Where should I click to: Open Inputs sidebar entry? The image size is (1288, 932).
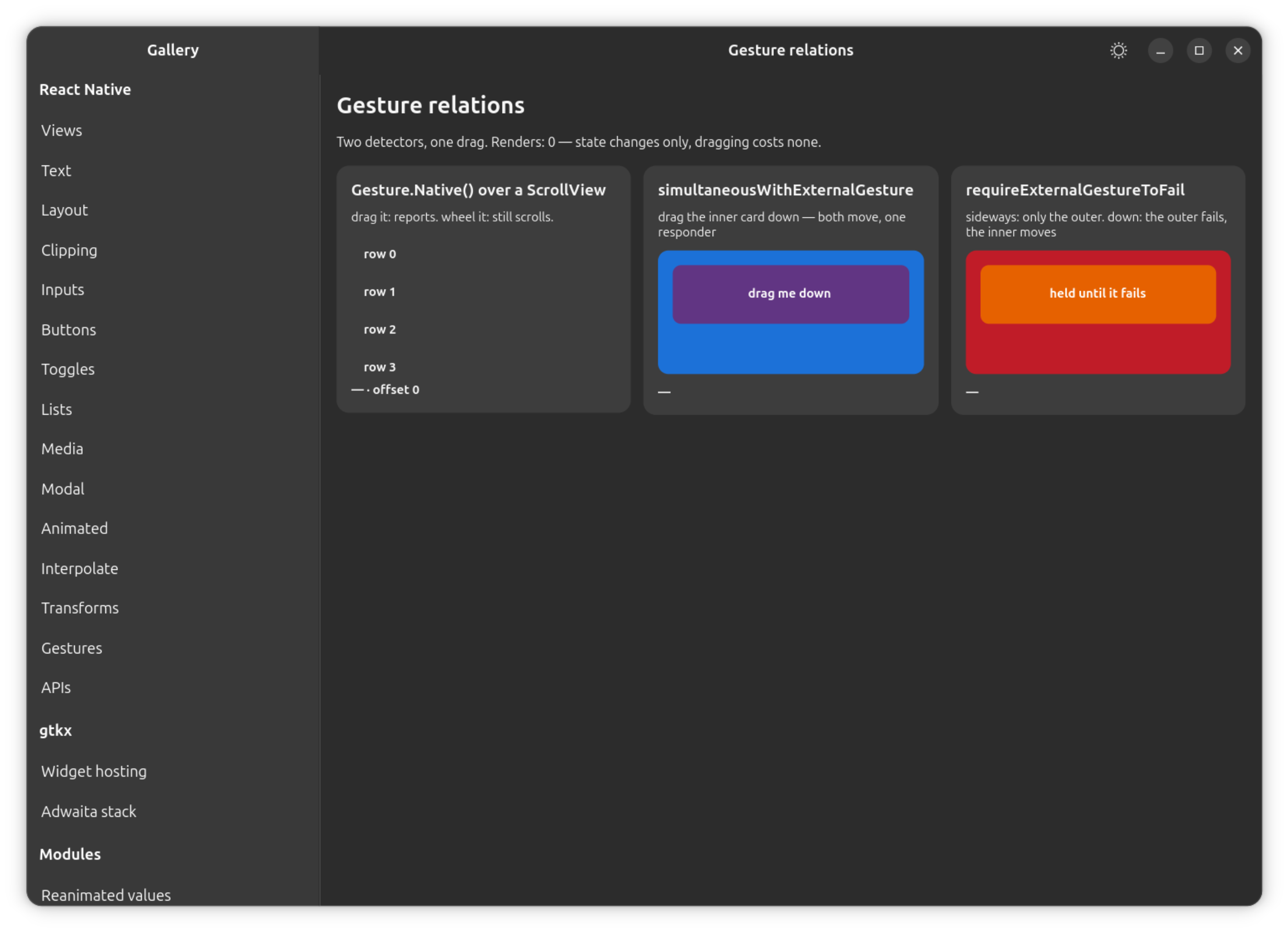click(x=173, y=290)
